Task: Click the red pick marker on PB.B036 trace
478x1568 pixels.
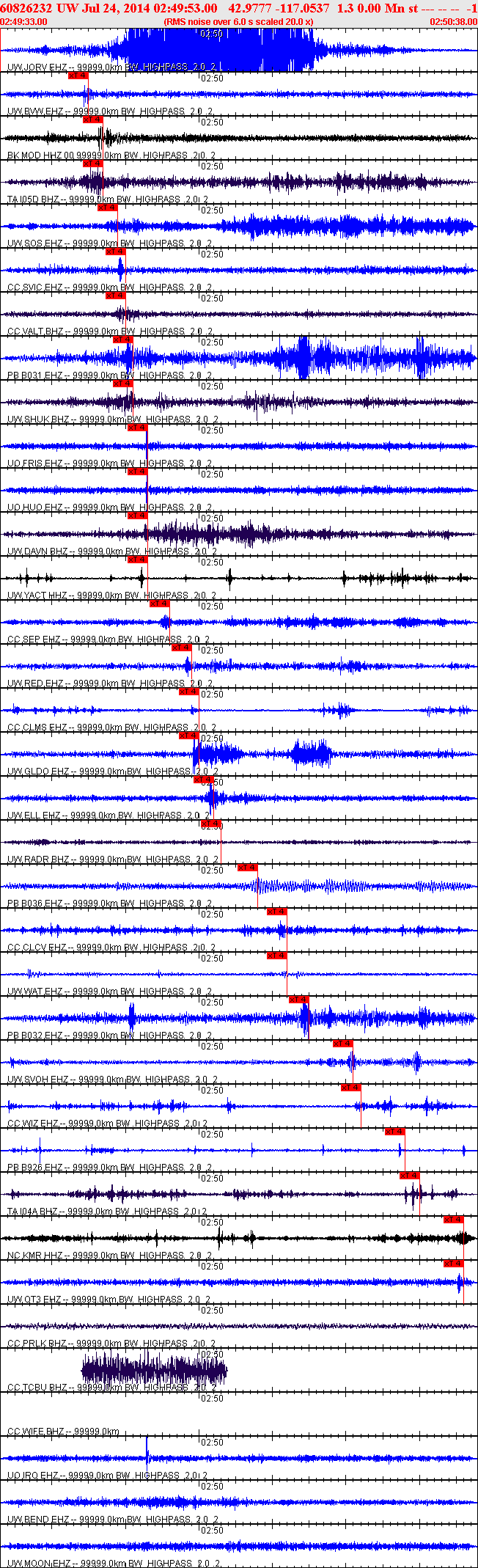Action: click(x=247, y=868)
